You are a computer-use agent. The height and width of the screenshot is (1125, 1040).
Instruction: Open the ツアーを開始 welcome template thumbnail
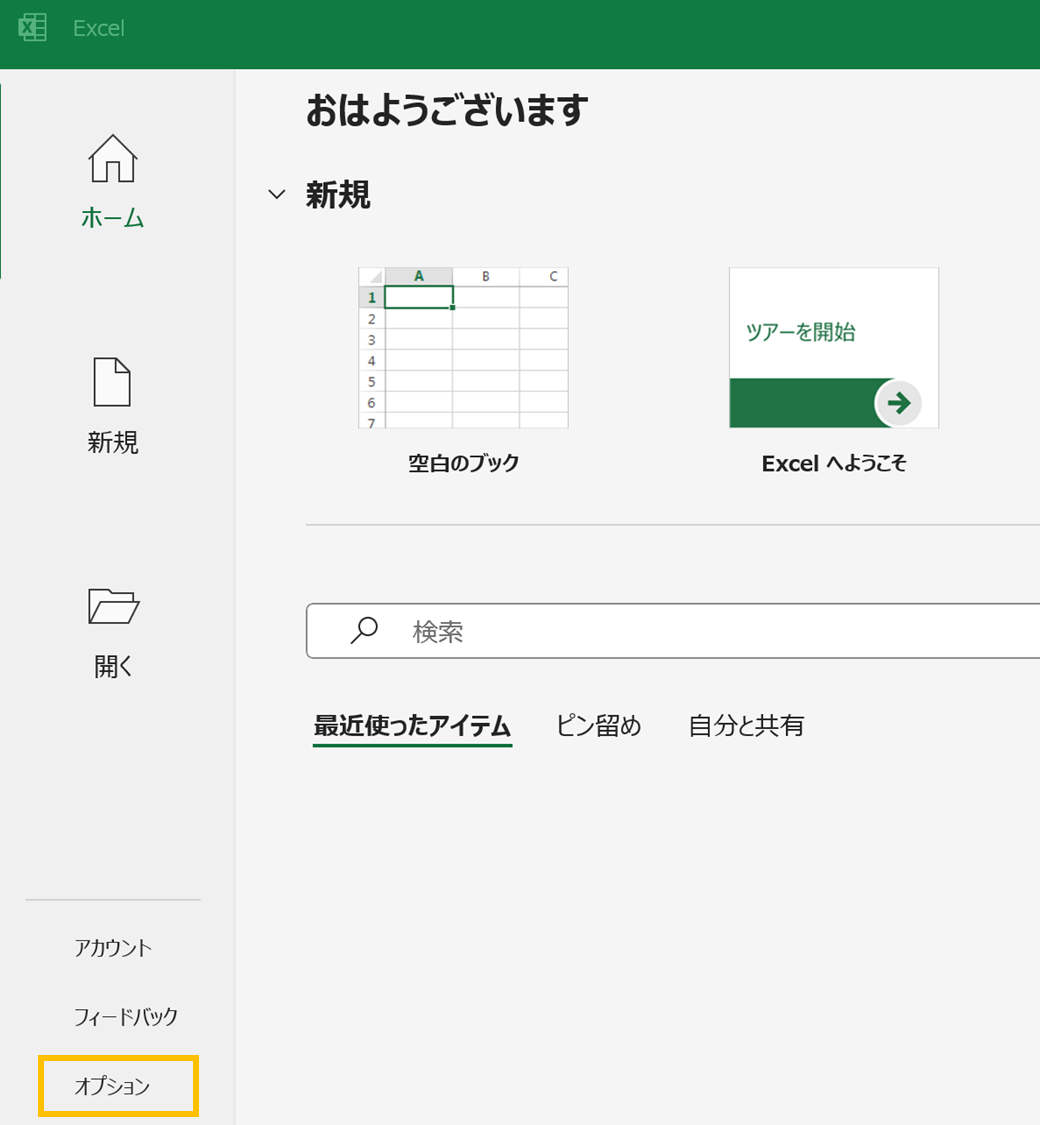coord(834,348)
